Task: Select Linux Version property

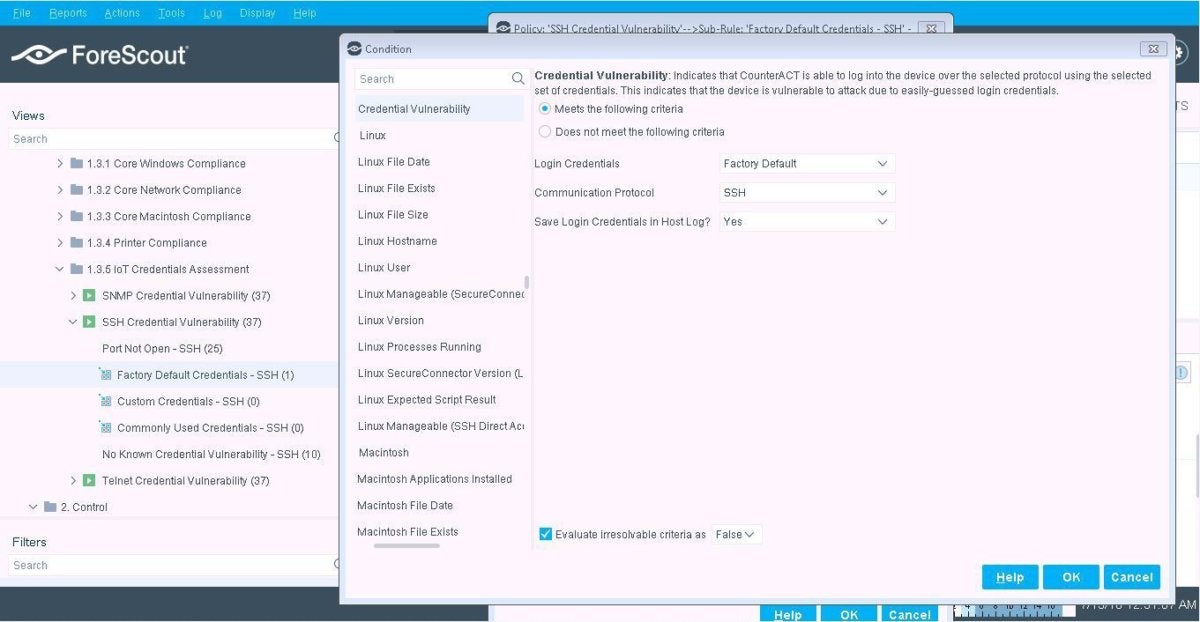Action: (391, 320)
